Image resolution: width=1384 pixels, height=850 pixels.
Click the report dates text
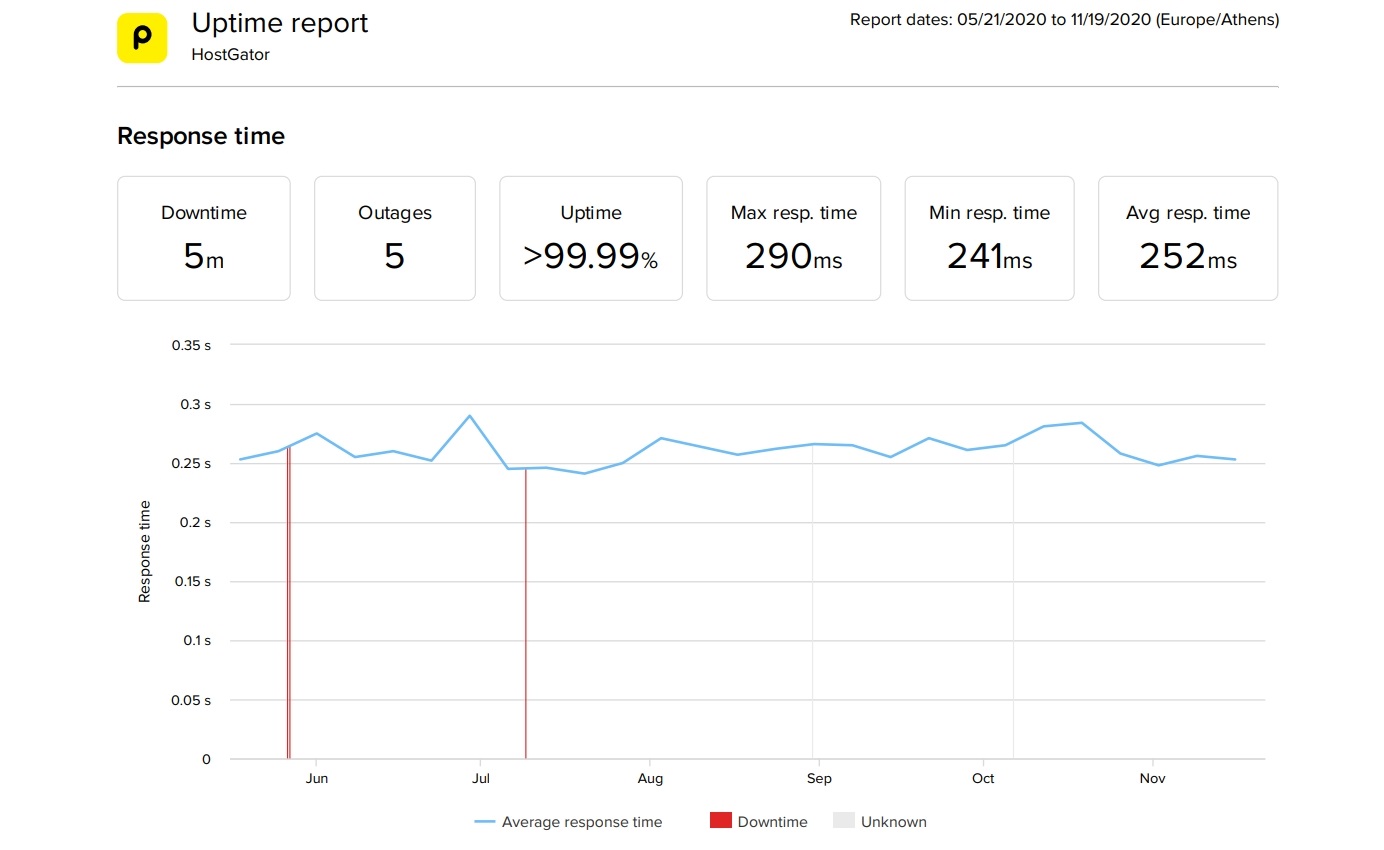[1064, 20]
